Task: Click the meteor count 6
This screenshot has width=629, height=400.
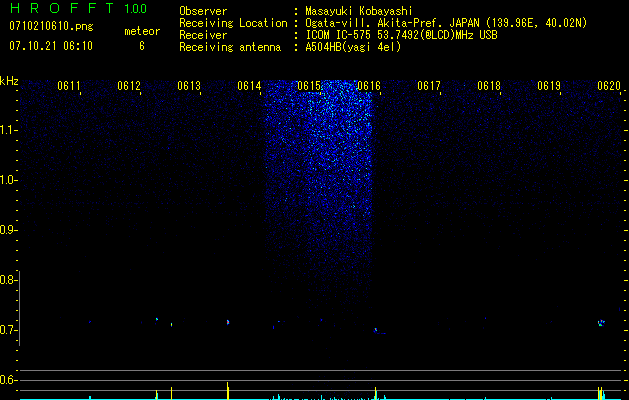Action: click(x=142, y=46)
